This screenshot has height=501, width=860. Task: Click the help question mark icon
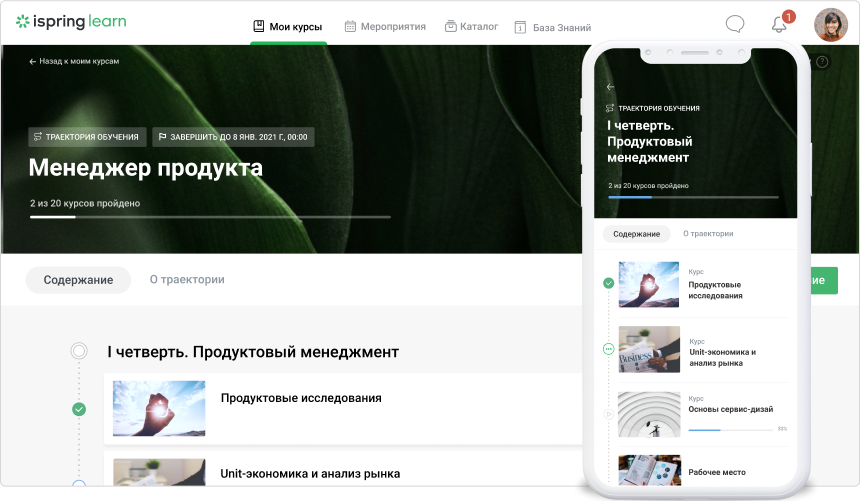[822, 62]
